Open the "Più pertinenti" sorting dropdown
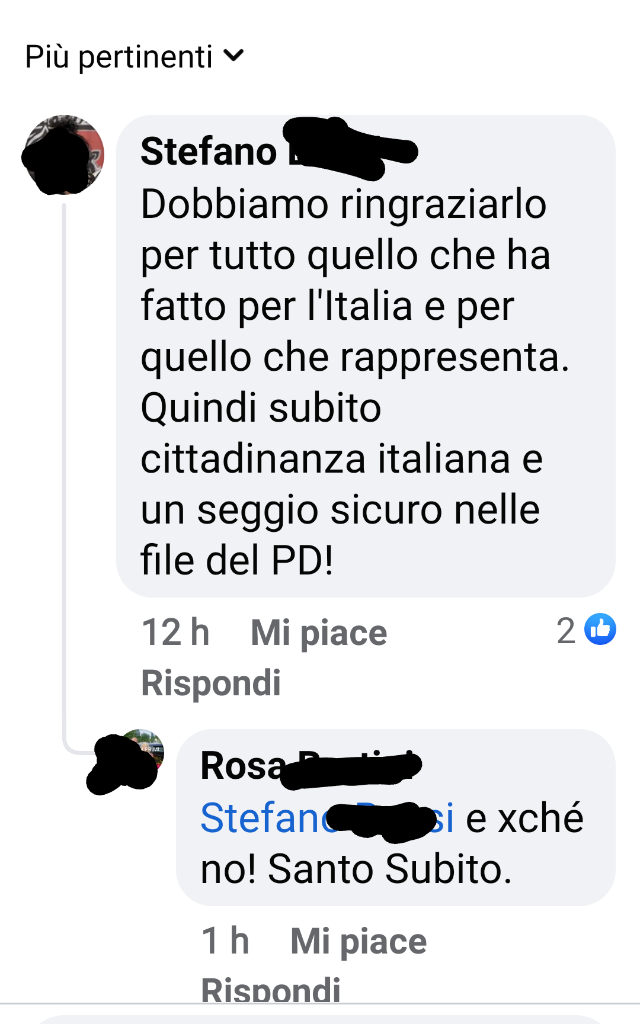640x1024 pixels. 134,57
